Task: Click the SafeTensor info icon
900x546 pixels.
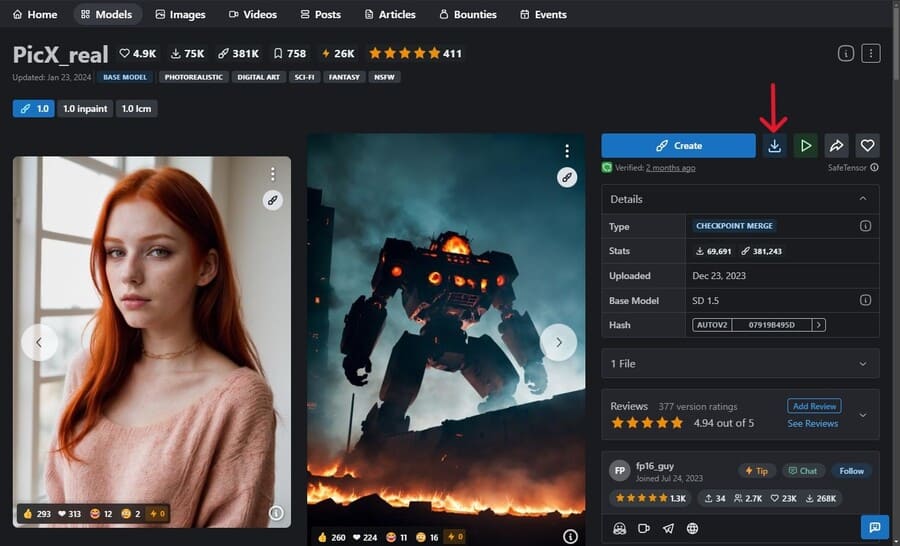Action: point(874,168)
